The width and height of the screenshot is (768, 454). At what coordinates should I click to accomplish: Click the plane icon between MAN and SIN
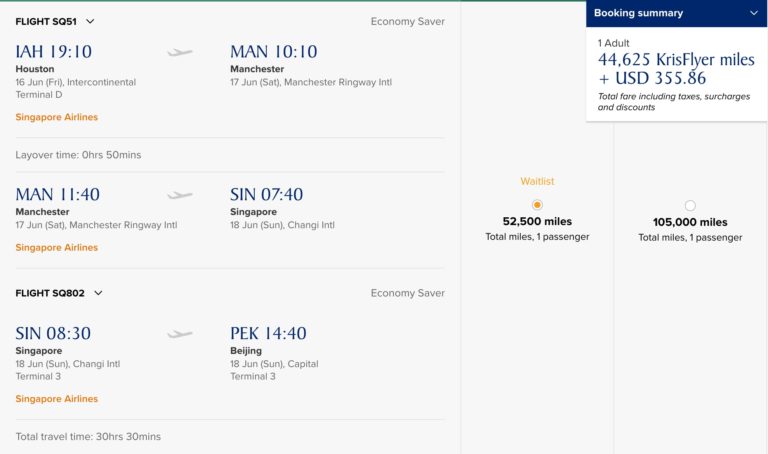click(180, 195)
